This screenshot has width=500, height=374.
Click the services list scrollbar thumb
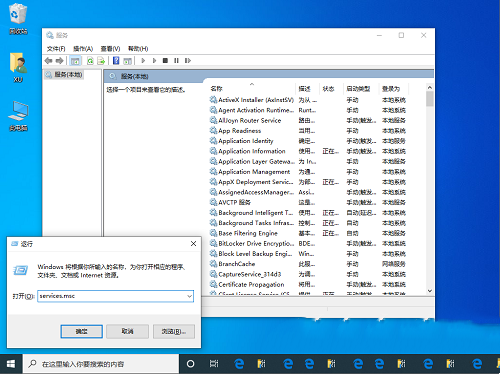click(430, 99)
